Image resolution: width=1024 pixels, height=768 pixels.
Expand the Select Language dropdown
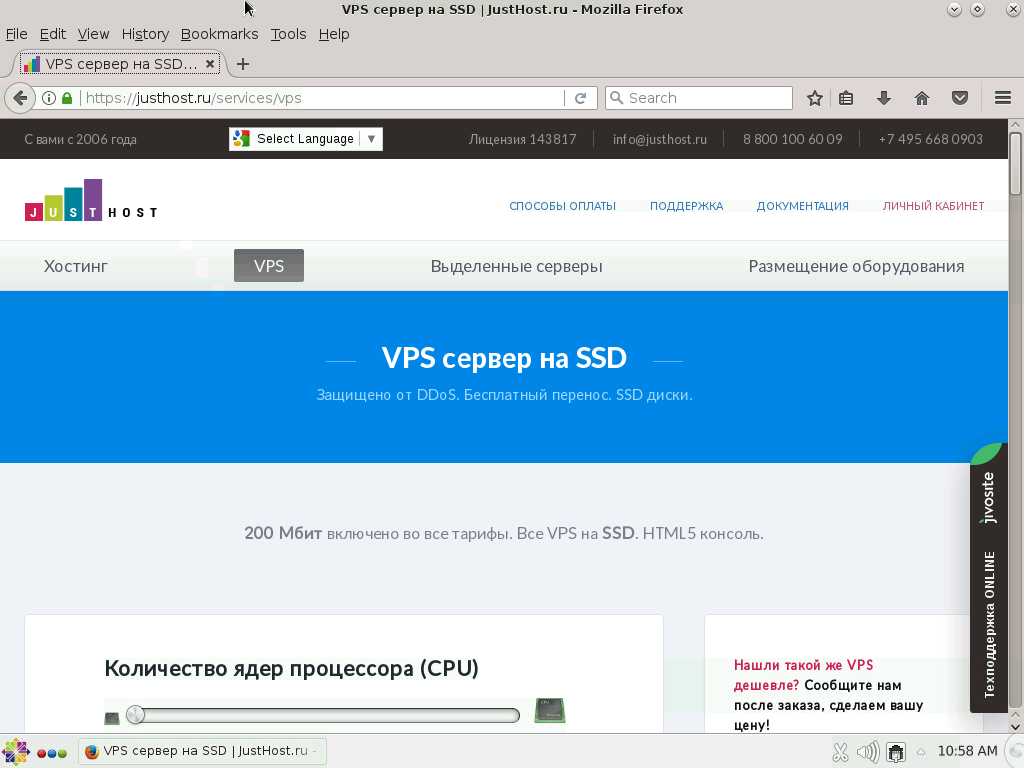[306, 138]
